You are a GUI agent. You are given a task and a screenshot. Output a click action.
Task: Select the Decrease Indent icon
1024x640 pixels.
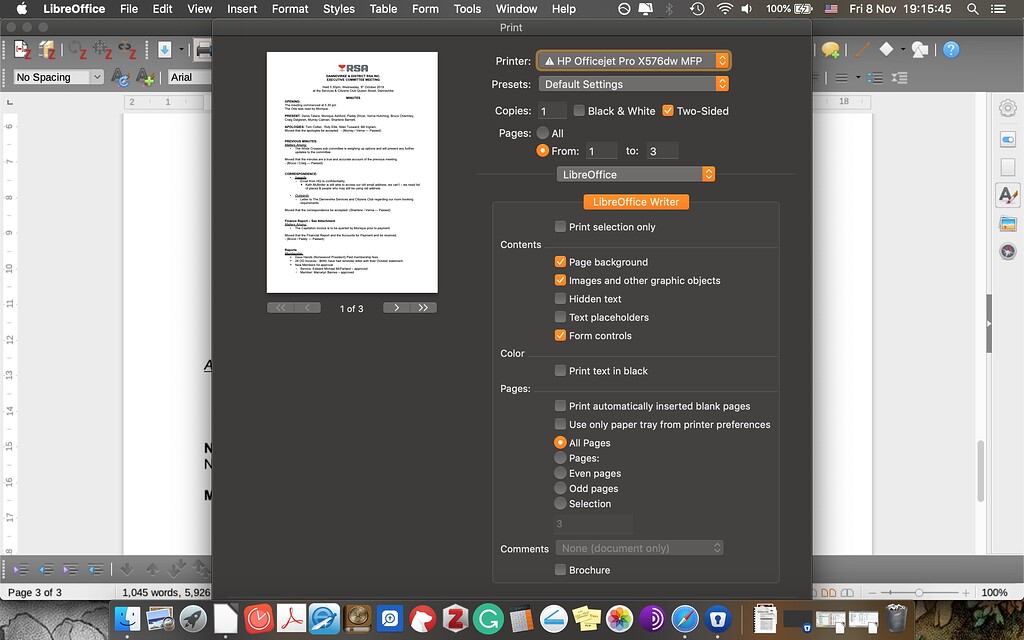pyautogui.click(x=46, y=570)
